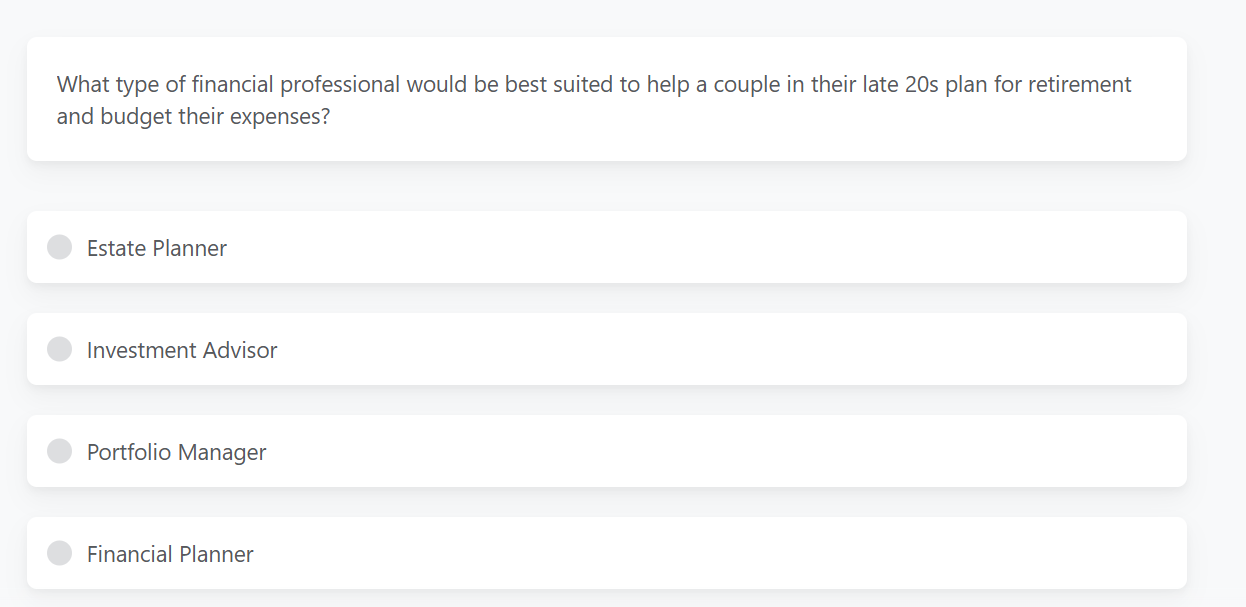The width and height of the screenshot is (1246, 607).
Task: Select the Financial Planner radio button
Action: 59,553
